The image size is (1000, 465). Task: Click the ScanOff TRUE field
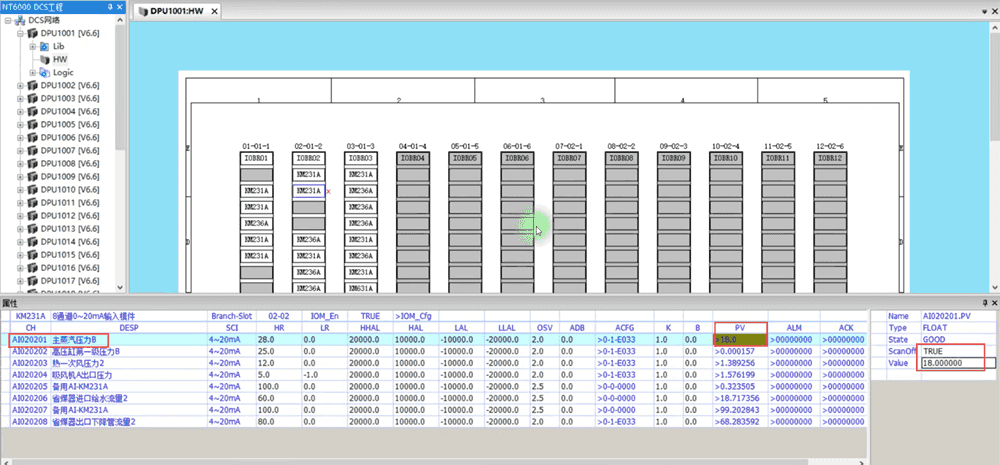click(951, 351)
